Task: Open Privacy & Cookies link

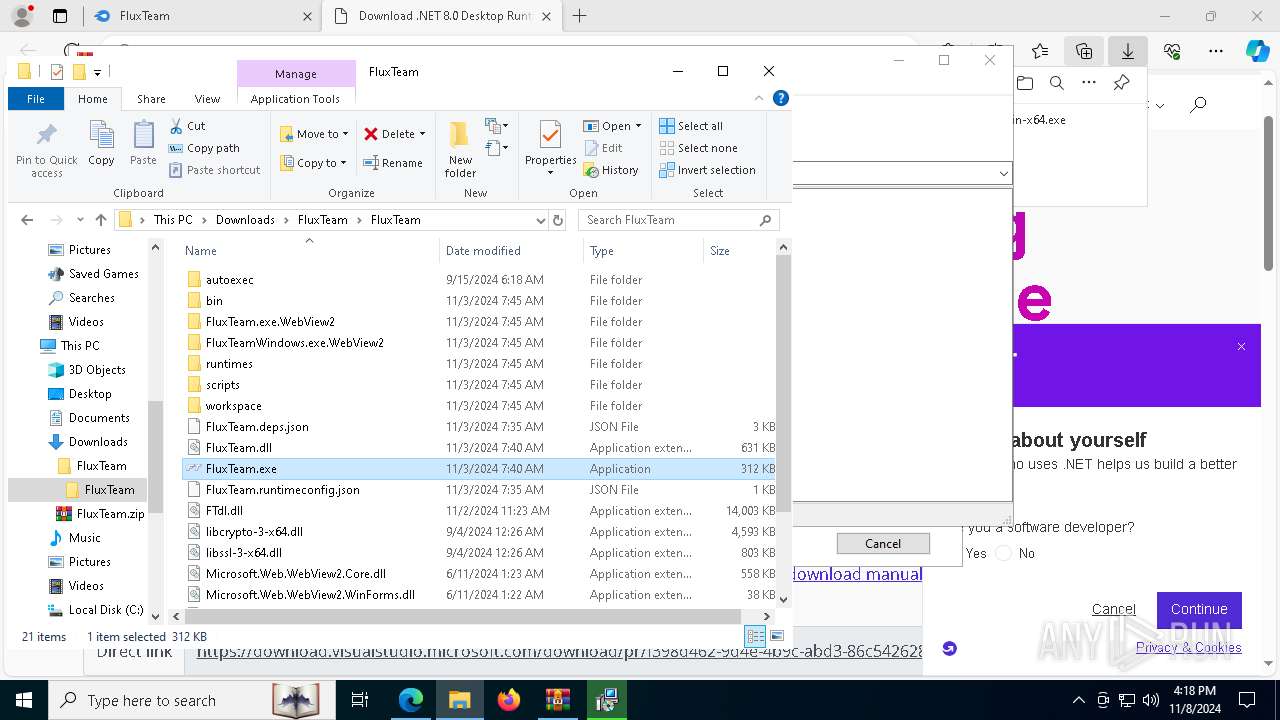Action: 1189,647
